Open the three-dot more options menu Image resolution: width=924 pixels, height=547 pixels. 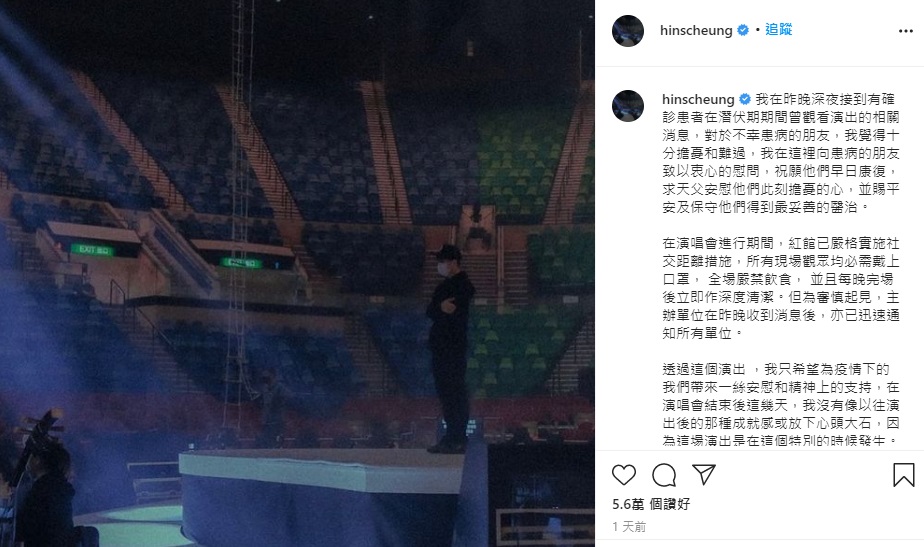(906, 31)
